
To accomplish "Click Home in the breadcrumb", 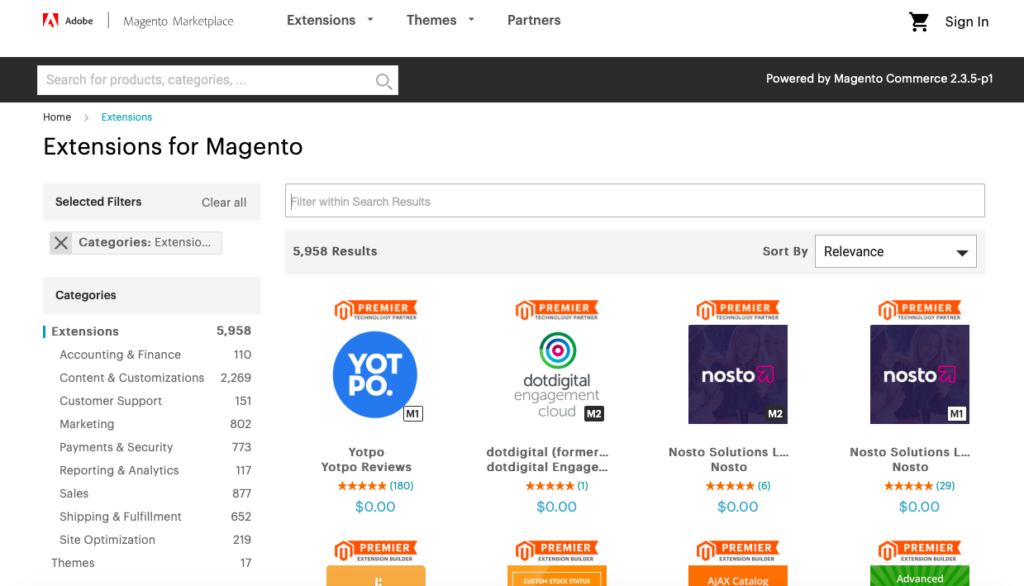I will pos(57,117).
